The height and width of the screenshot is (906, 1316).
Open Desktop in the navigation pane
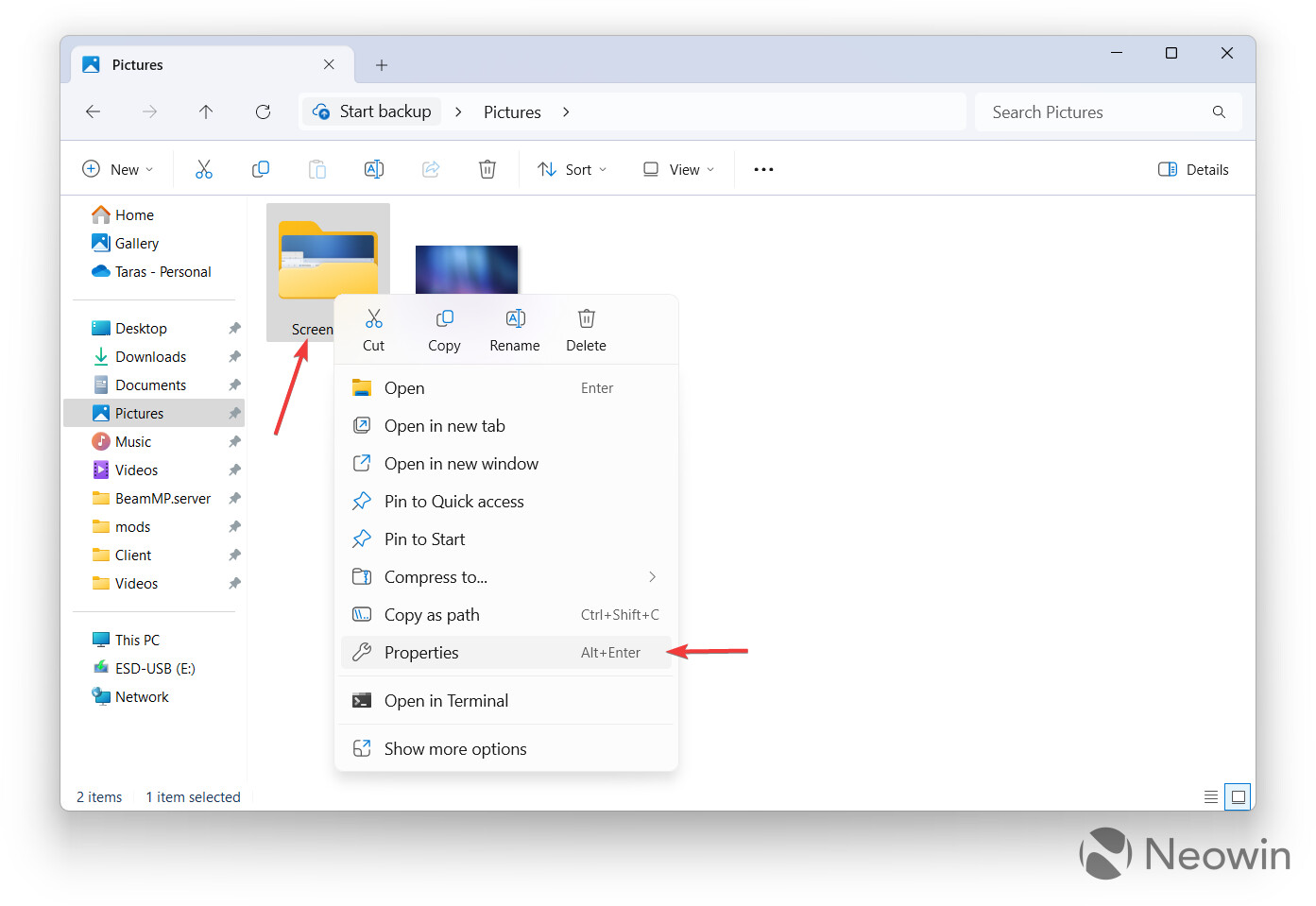pos(129,328)
